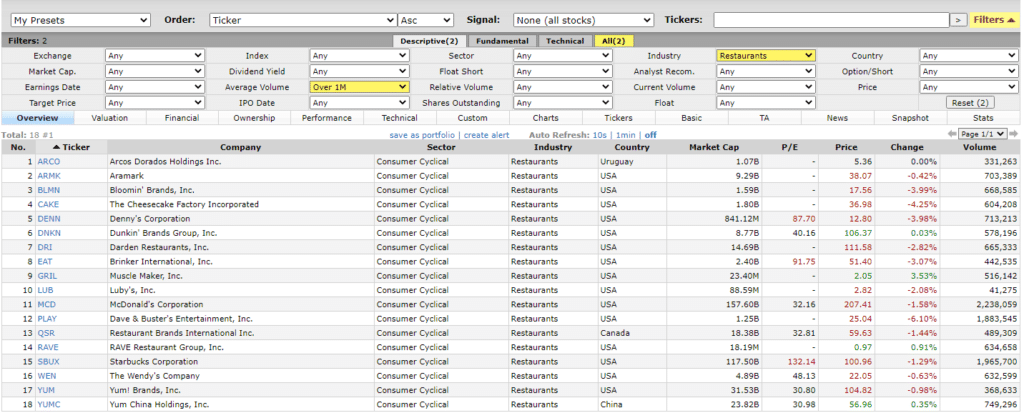Open the Sector filter dropdown
The image size is (1024, 413).
(x=562, y=56)
